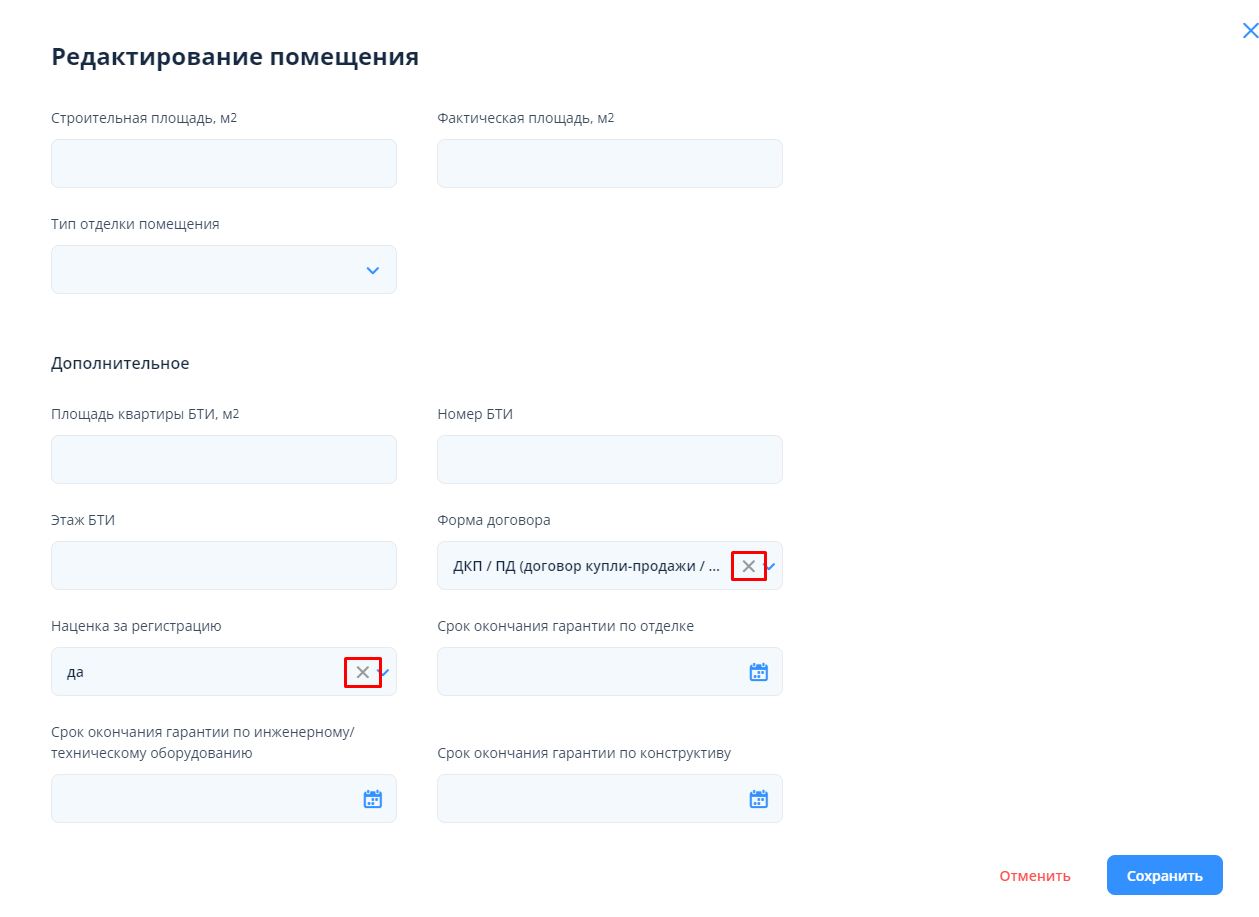This screenshot has width=1259, height=917.
Task: Clear the Наценка за регистрацию value
Action: [x=362, y=672]
